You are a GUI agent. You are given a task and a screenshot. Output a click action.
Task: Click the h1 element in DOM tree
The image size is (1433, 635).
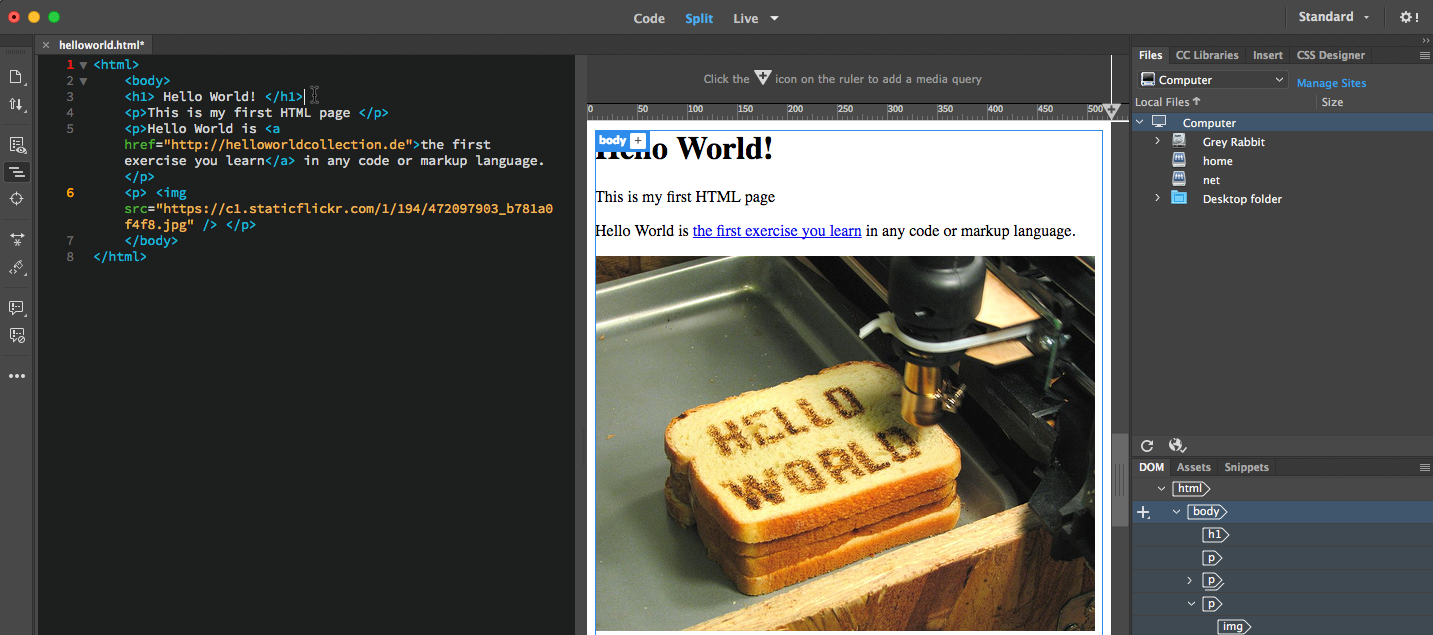[1213, 535]
